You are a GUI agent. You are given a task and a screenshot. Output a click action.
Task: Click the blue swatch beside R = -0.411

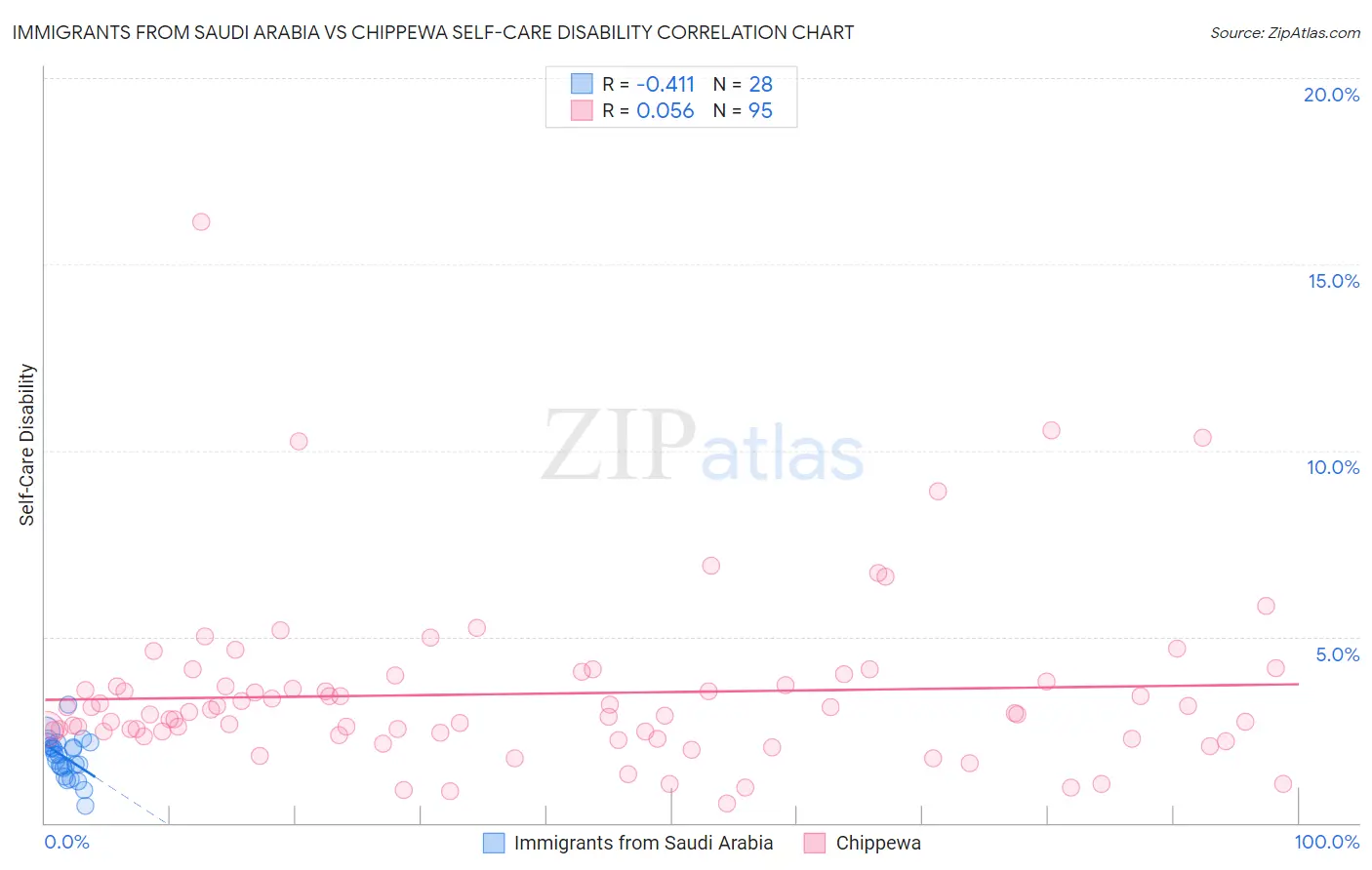click(x=582, y=84)
